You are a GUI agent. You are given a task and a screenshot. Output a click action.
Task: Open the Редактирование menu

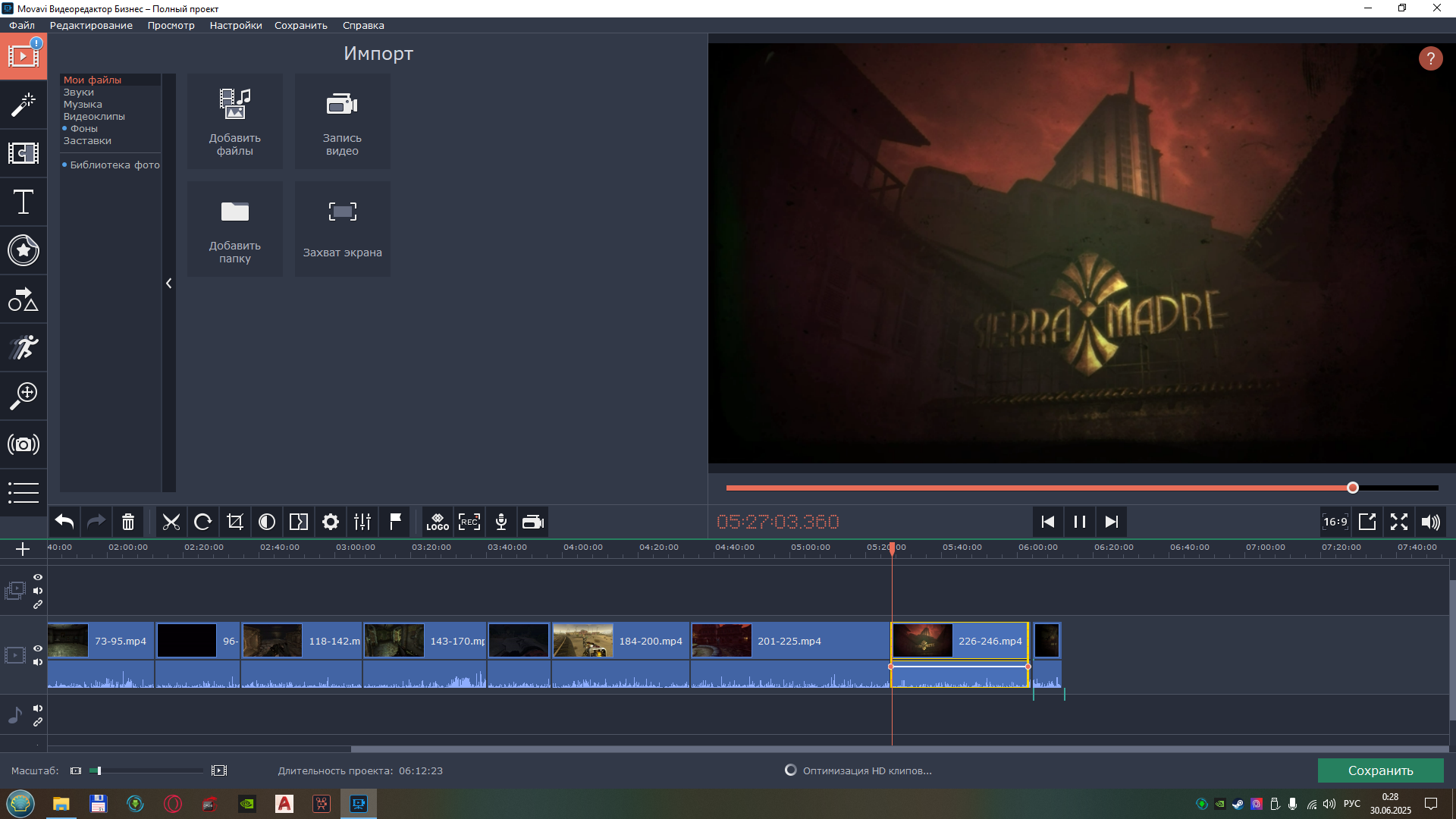coord(91,25)
